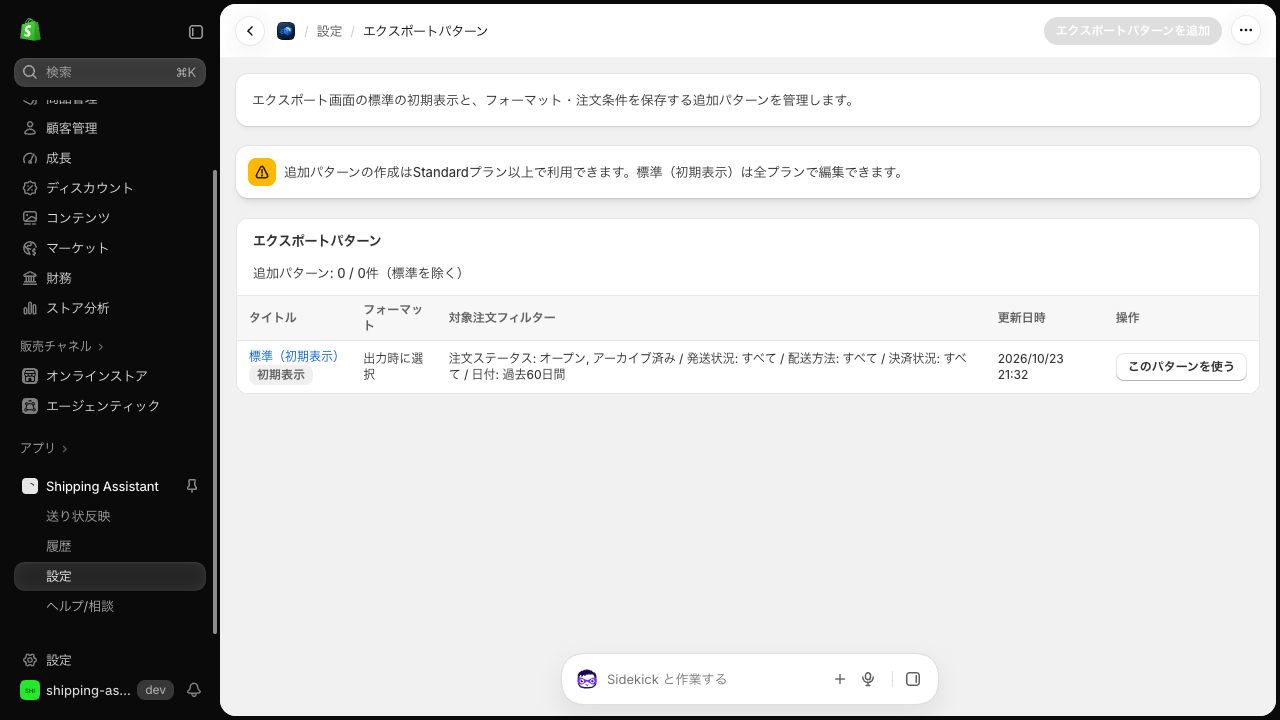1280x720 pixels.
Task: Click the yellow warning triangle icon
Action: pyautogui.click(x=262, y=172)
